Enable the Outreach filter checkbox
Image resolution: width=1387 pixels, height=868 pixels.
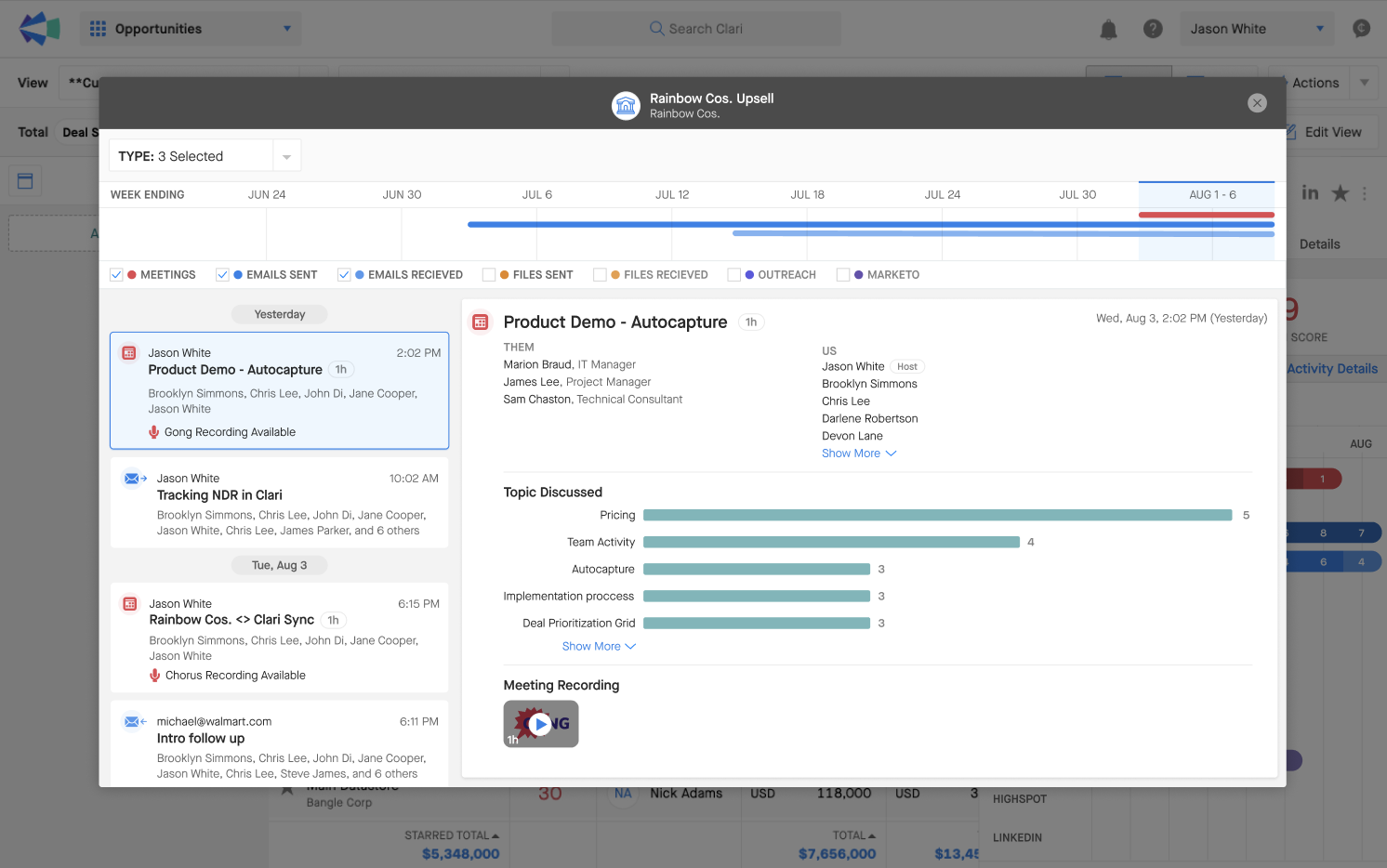point(734,275)
